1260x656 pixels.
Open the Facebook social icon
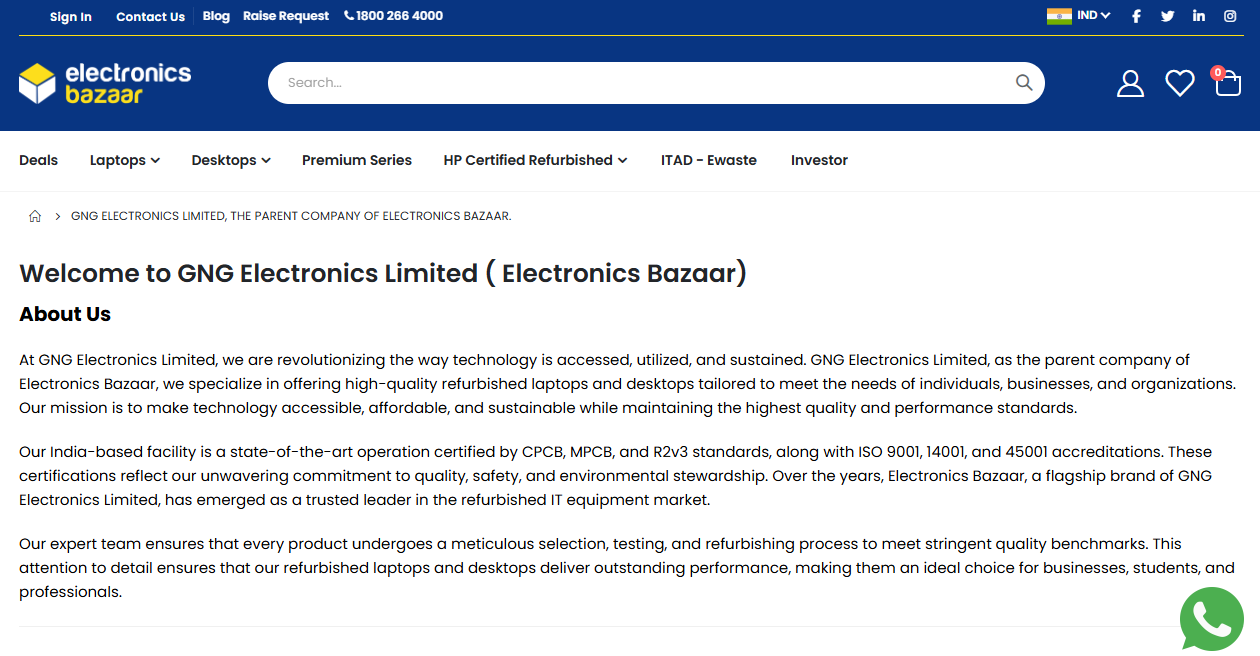click(x=1136, y=16)
